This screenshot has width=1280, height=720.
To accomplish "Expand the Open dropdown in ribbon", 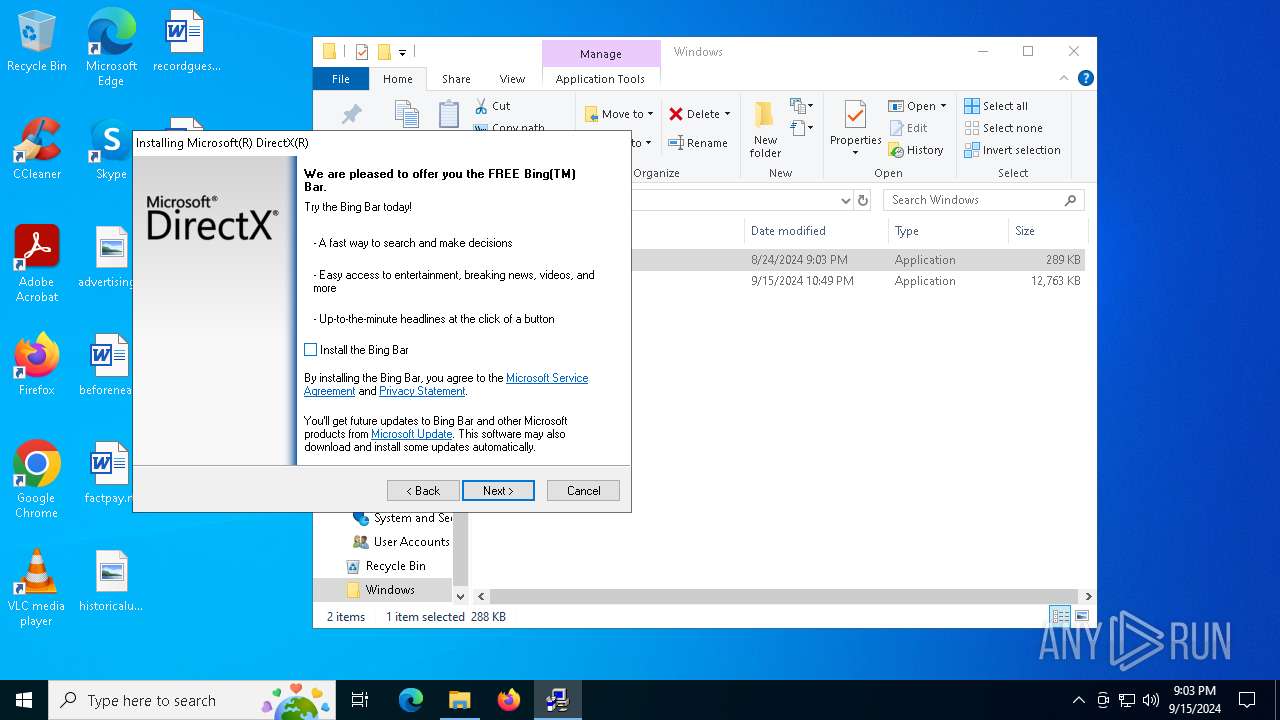I will [x=917, y=106].
